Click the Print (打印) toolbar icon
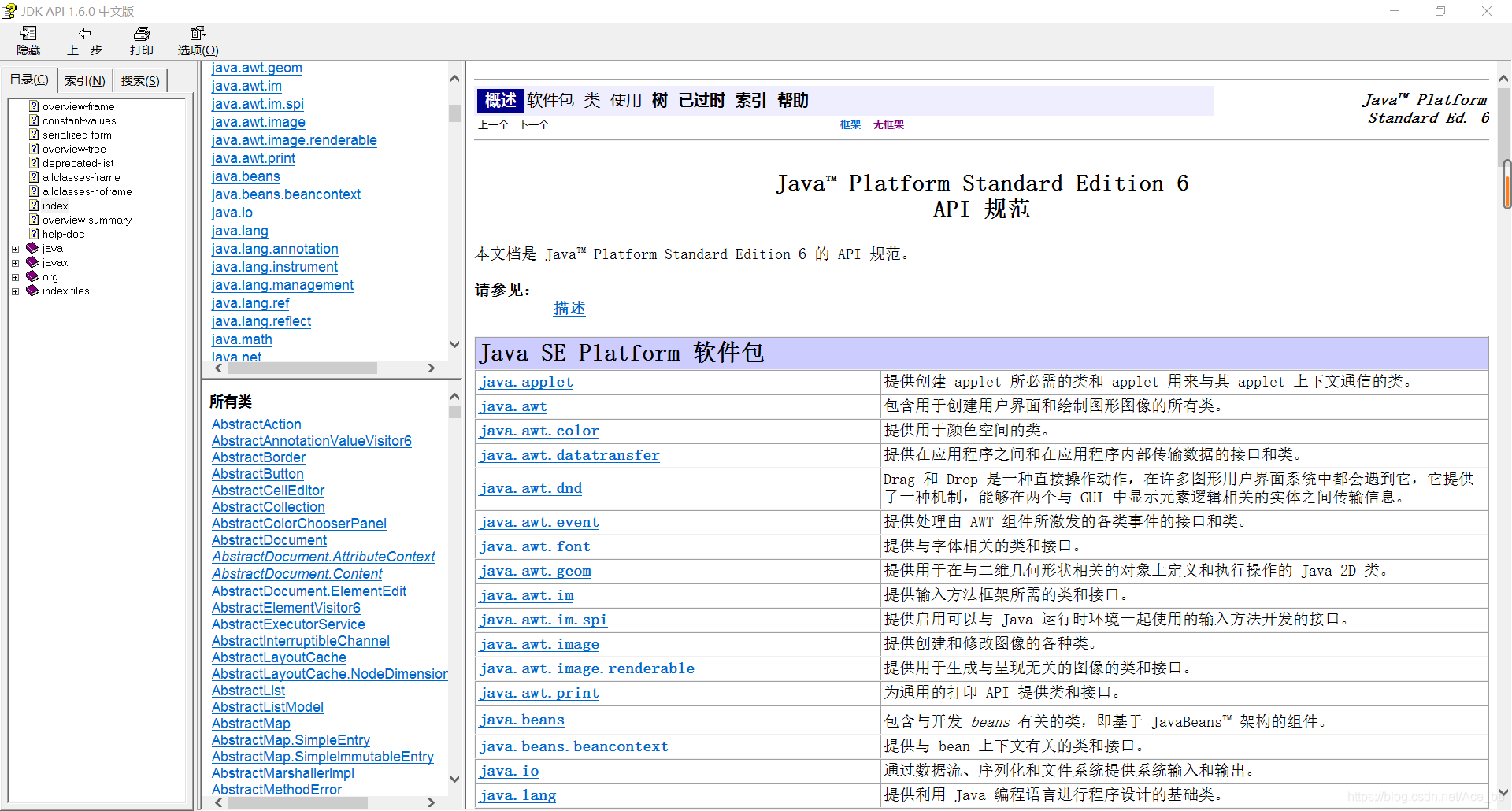The height and width of the screenshot is (811, 1512). [142, 33]
